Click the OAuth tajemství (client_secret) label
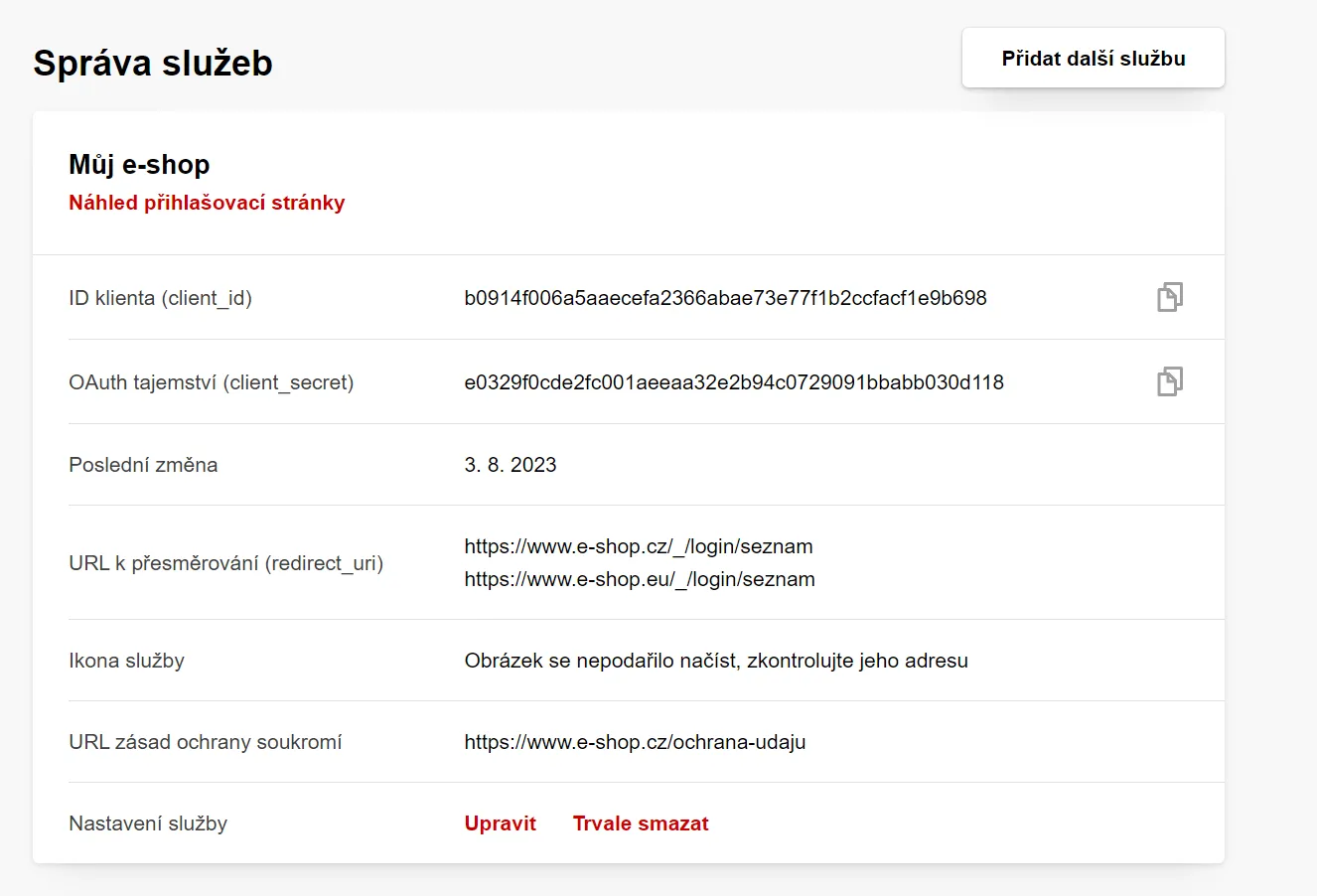 212,382
